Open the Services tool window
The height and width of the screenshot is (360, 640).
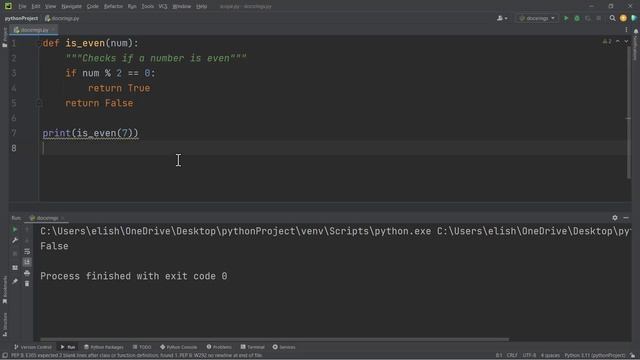284,347
